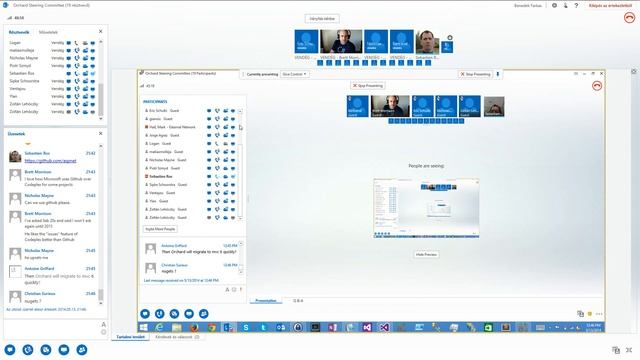Select the Q & A tab in inner window
The image size is (640, 360).
tap(298, 300)
